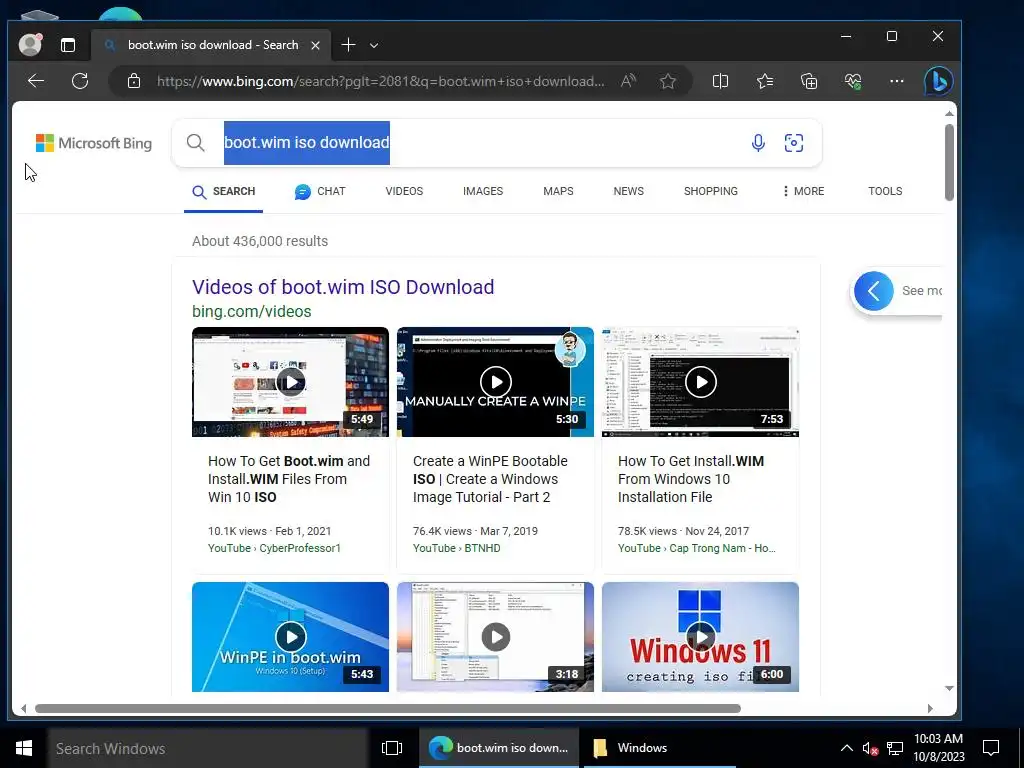Image resolution: width=1024 pixels, height=768 pixels.
Task: Open the bing.com/videos link
Action: tap(251, 312)
